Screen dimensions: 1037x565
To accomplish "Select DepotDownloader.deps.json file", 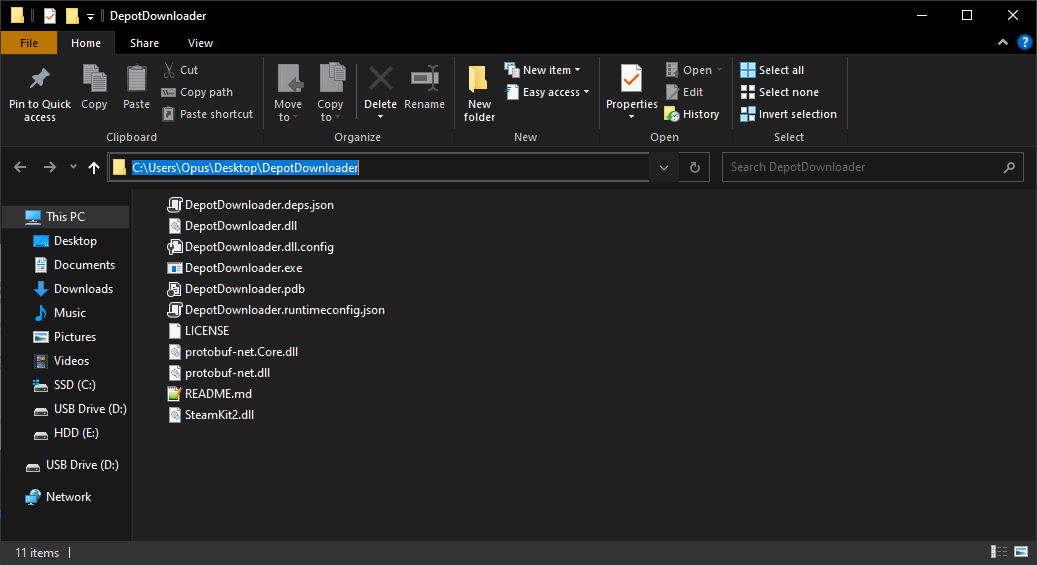I will [x=251, y=205].
